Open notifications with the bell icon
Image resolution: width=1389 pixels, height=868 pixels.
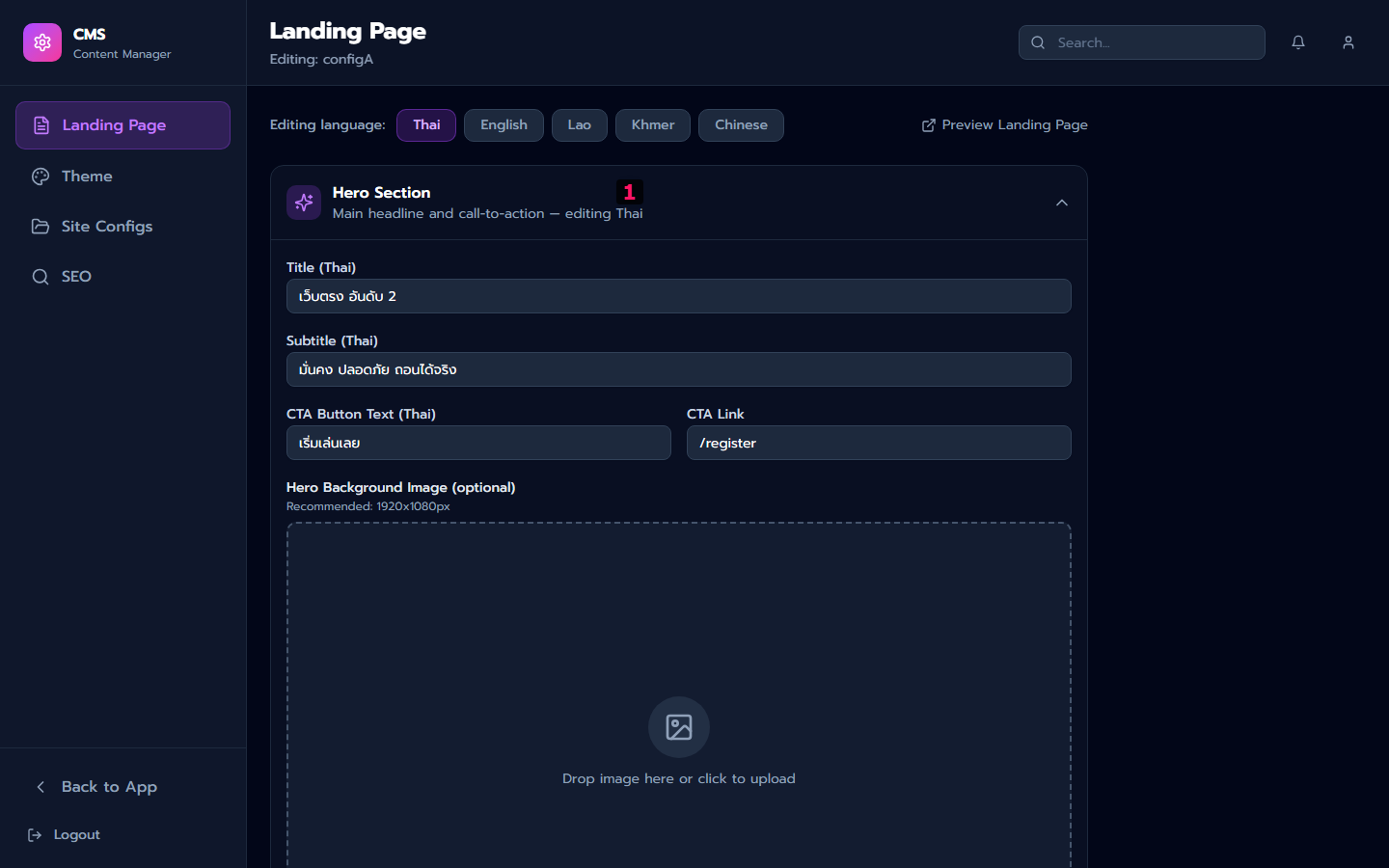pos(1297,41)
